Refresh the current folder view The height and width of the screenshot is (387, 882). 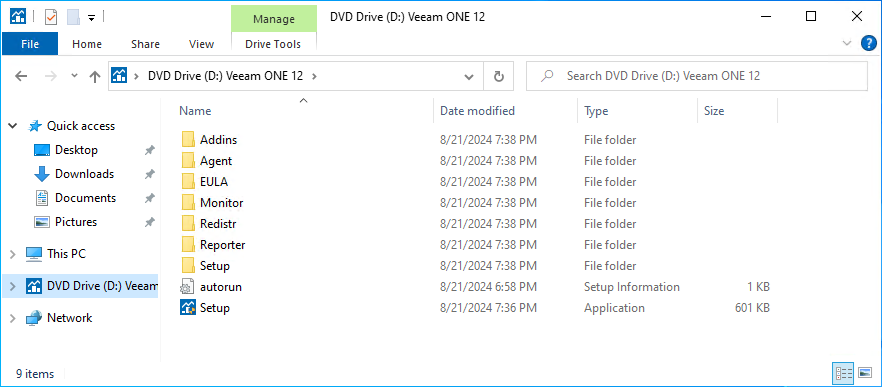(498, 76)
